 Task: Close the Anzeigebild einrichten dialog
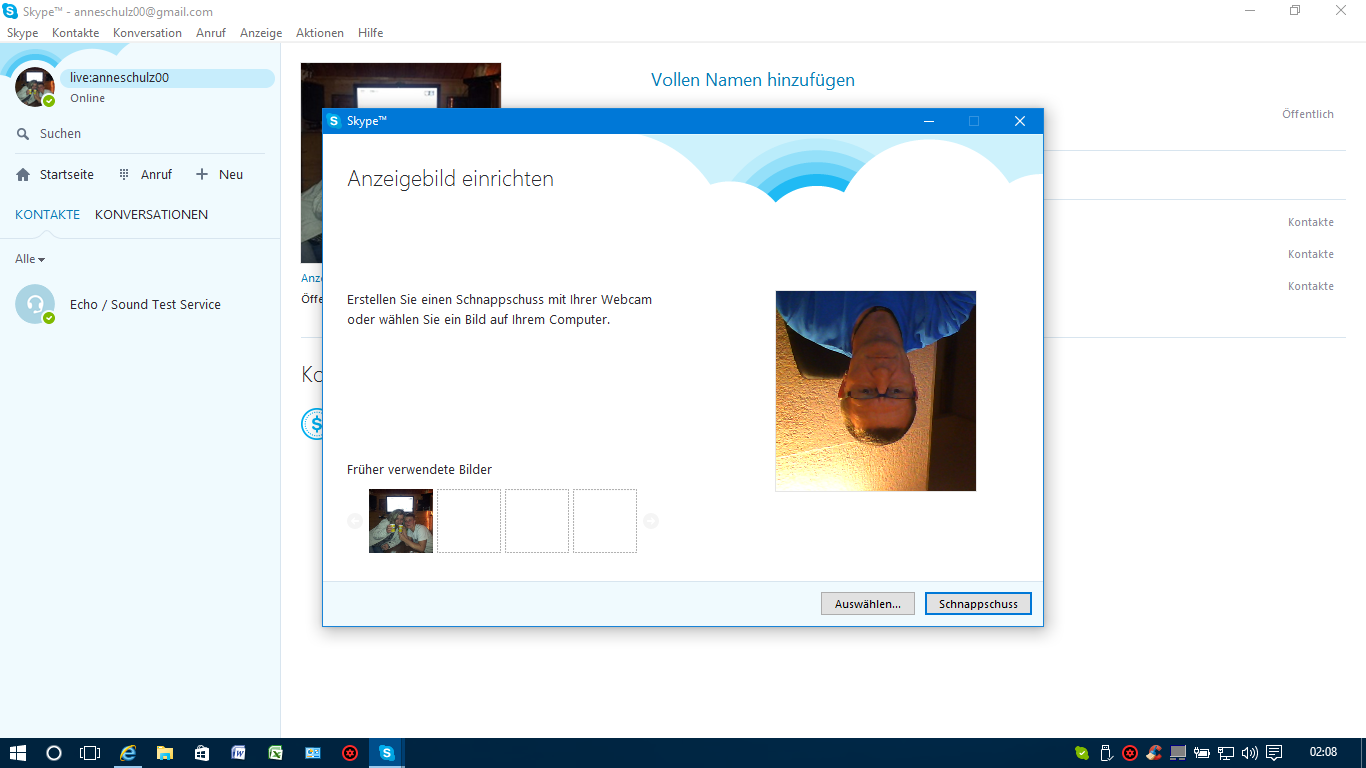pyautogui.click(x=1020, y=121)
